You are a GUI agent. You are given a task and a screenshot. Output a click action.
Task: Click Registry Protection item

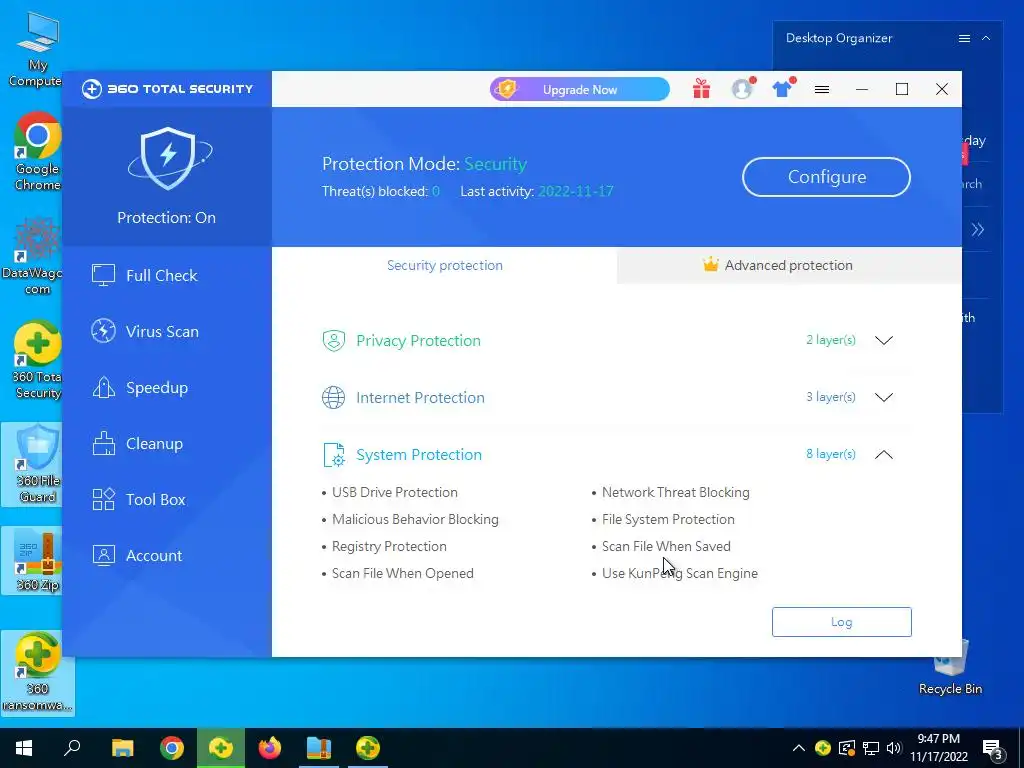(389, 546)
